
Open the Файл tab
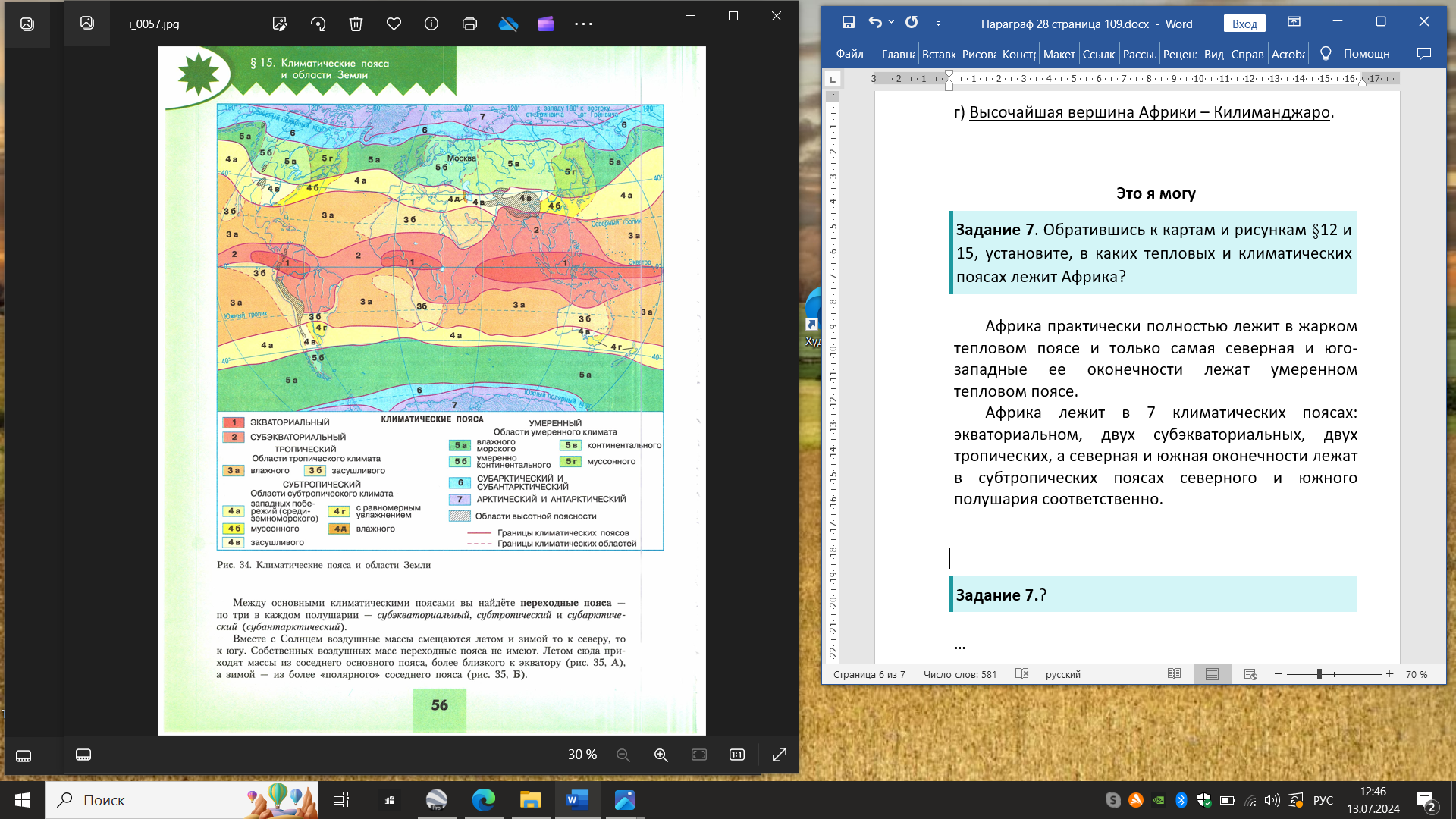pyautogui.click(x=850, y=54)
